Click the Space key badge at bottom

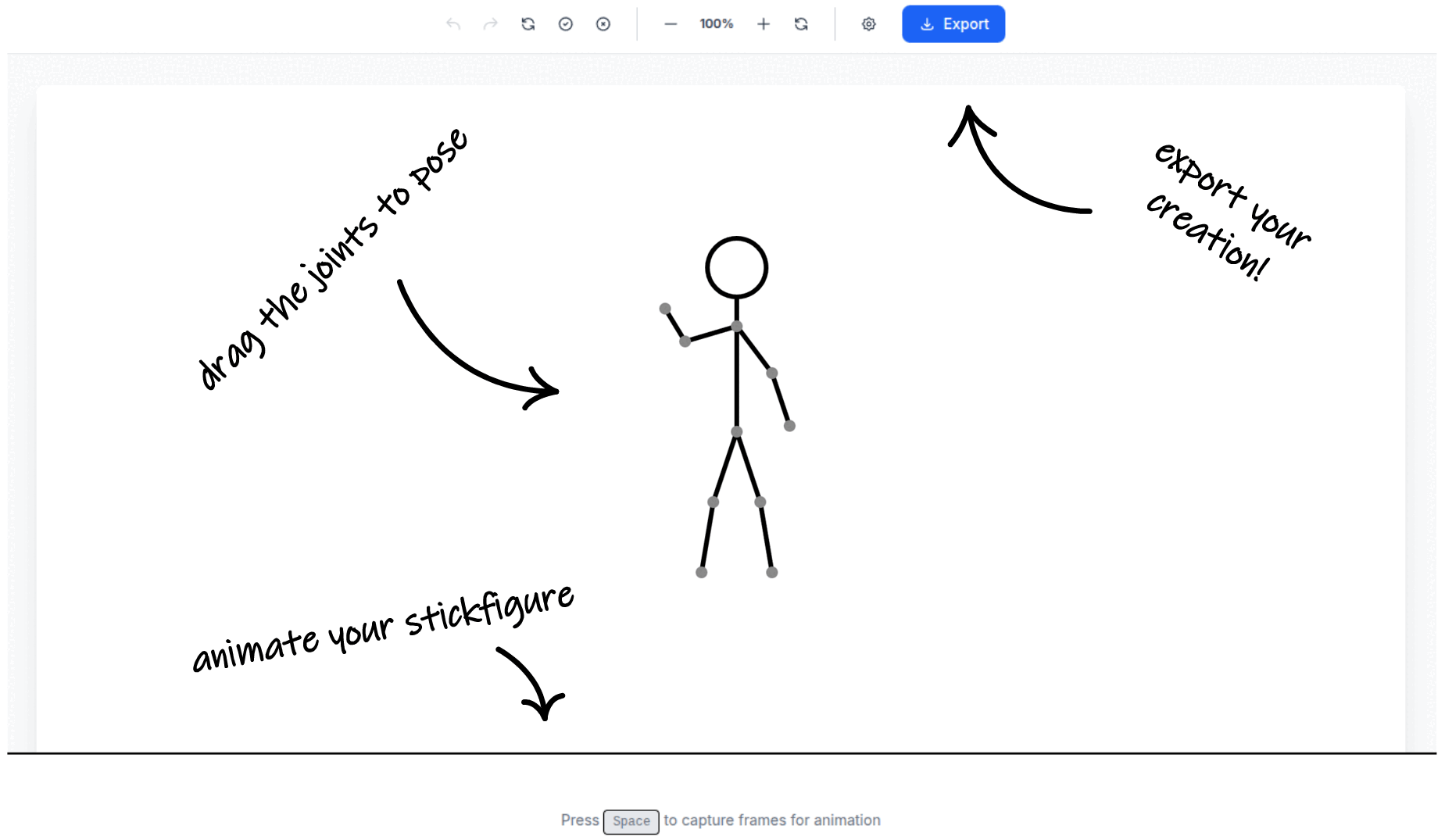(631, 821)
